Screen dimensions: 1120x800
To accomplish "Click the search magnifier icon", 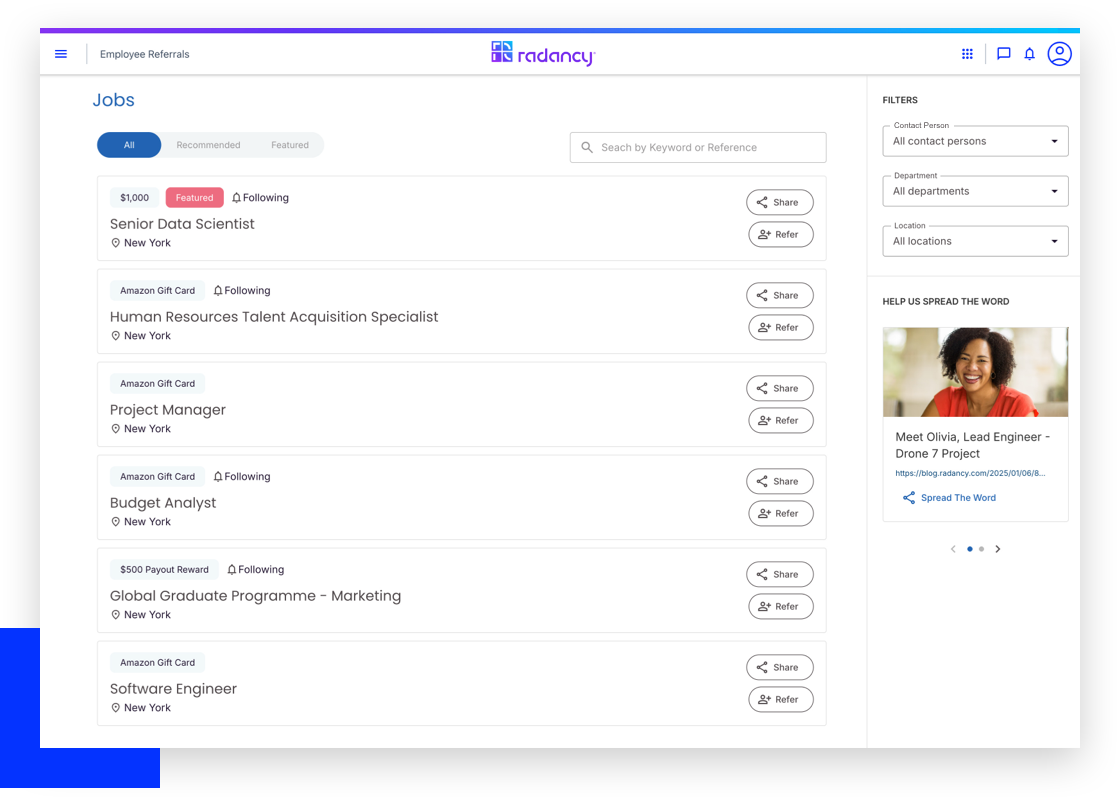I will click(x=587, y=147).
